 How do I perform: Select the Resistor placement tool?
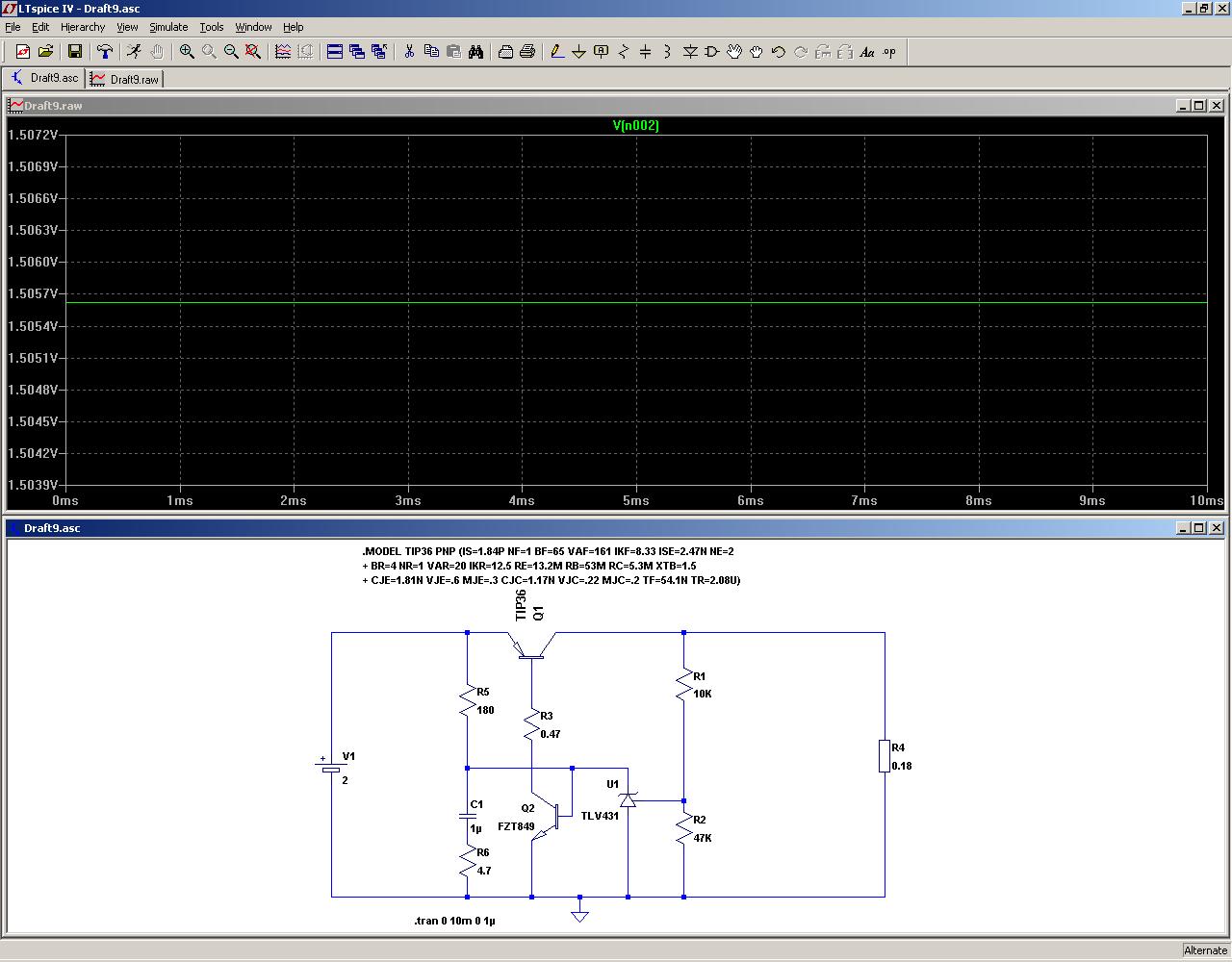pyautogui.click(x=624, y=52)
